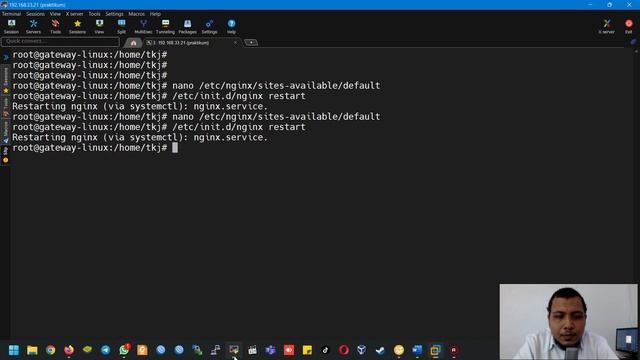Close the 192.168.33.21 session tab
Screen dimensions: 640x360
point(235,42)
